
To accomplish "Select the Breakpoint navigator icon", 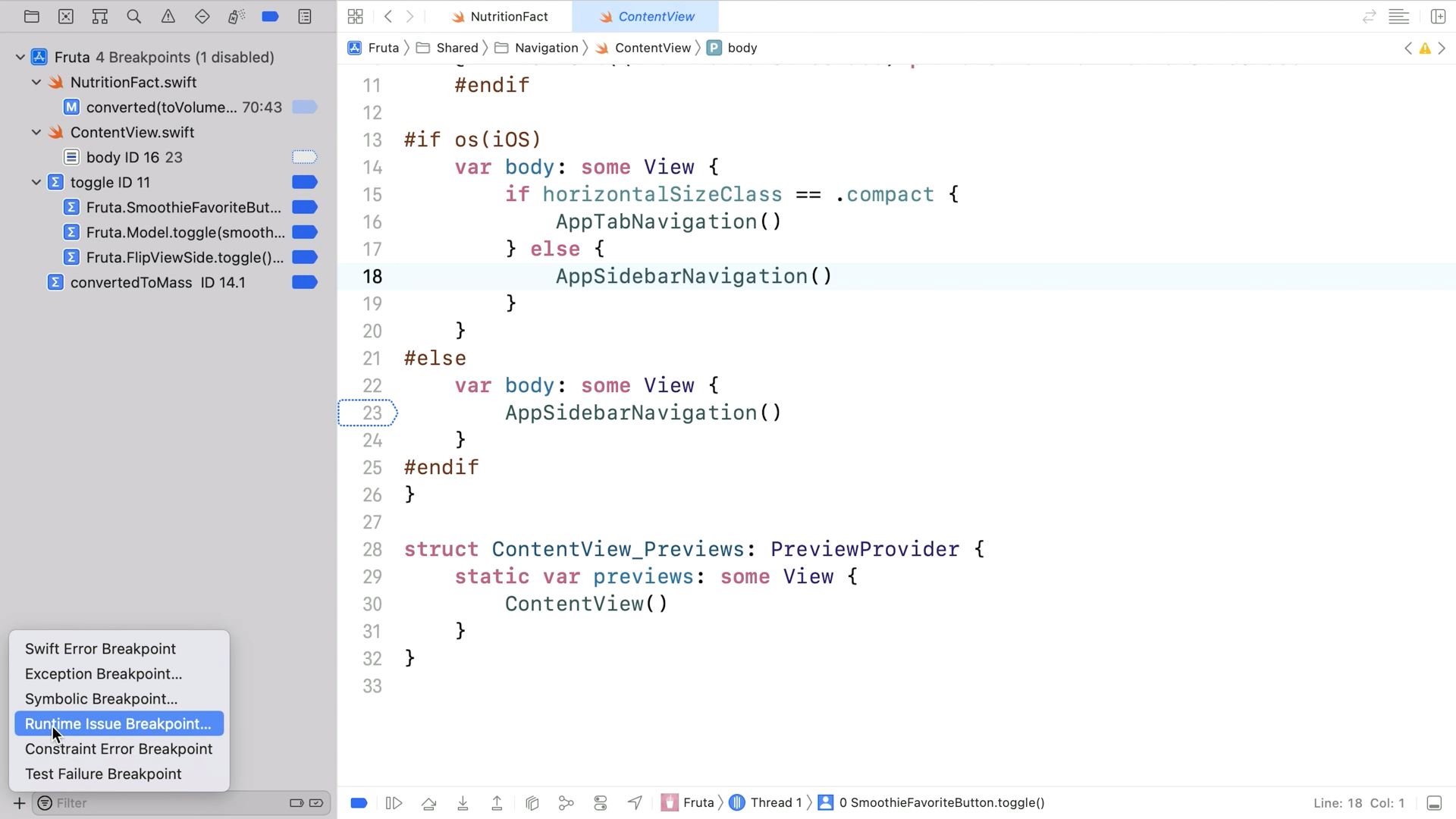I will click(270, 17).
